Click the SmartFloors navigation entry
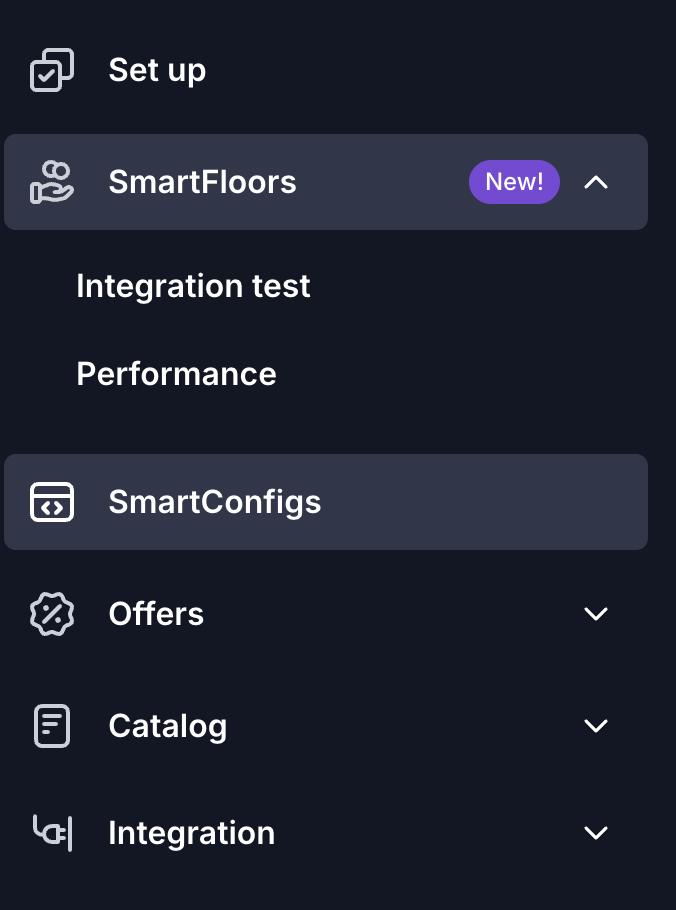 (202, 182)
